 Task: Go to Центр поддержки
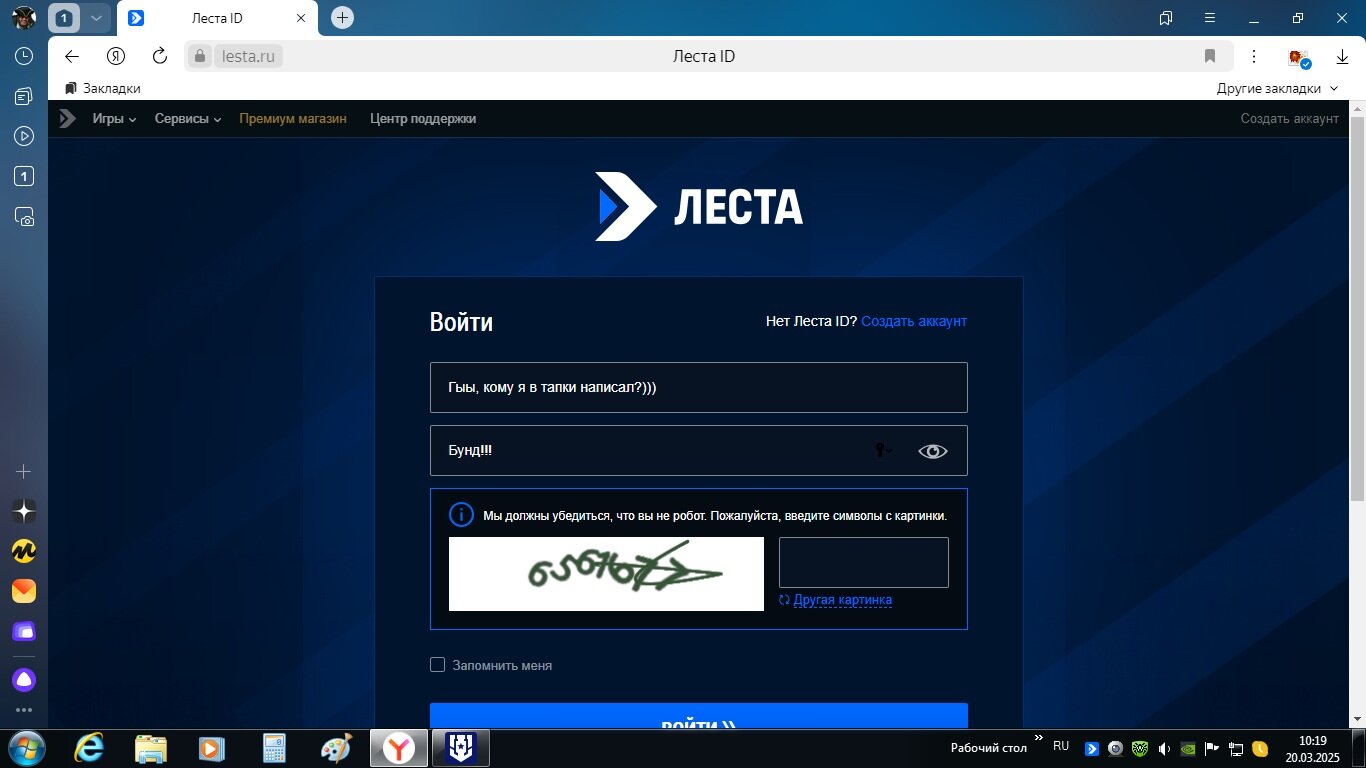[423, 119]
